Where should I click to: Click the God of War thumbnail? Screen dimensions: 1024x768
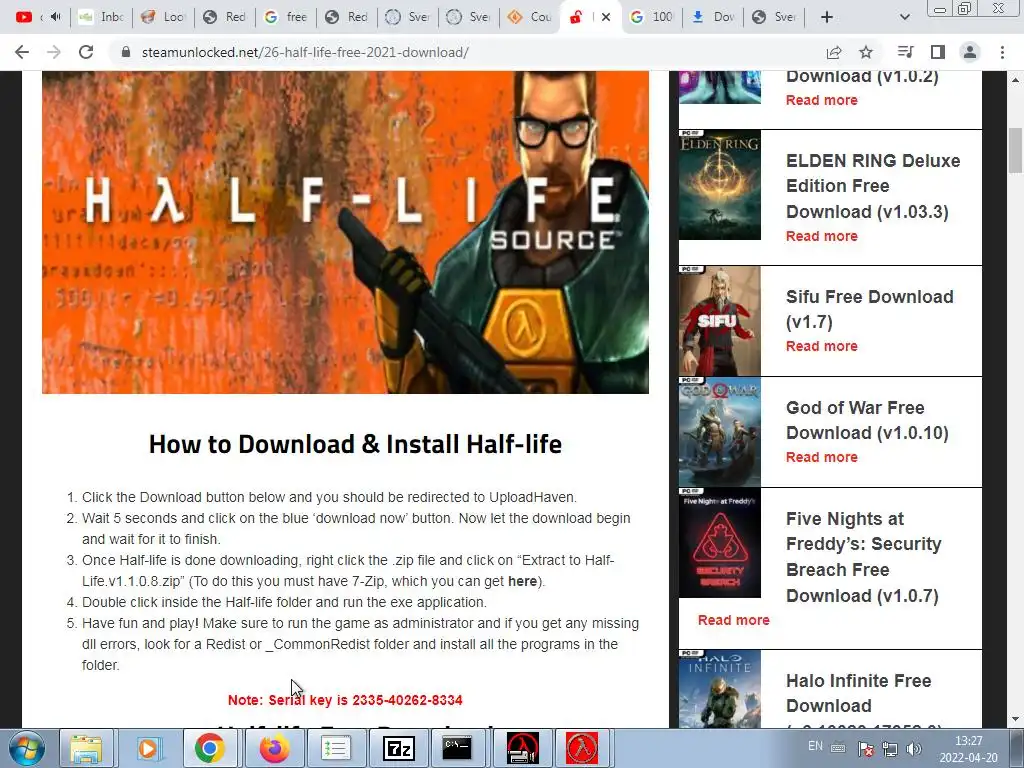coord(720,432)
